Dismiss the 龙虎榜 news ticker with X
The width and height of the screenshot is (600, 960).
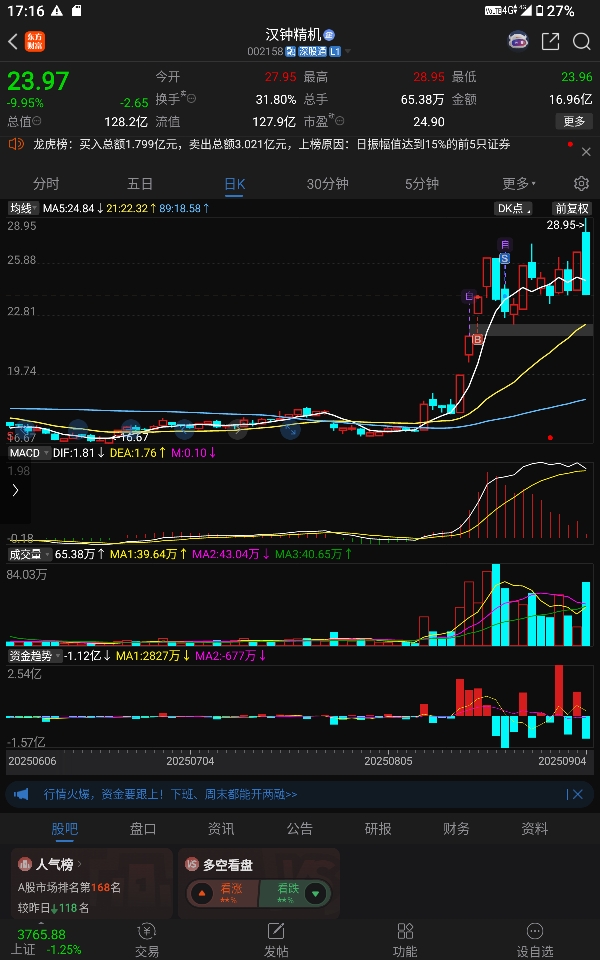pyautogui.click(x=586, y=151)
